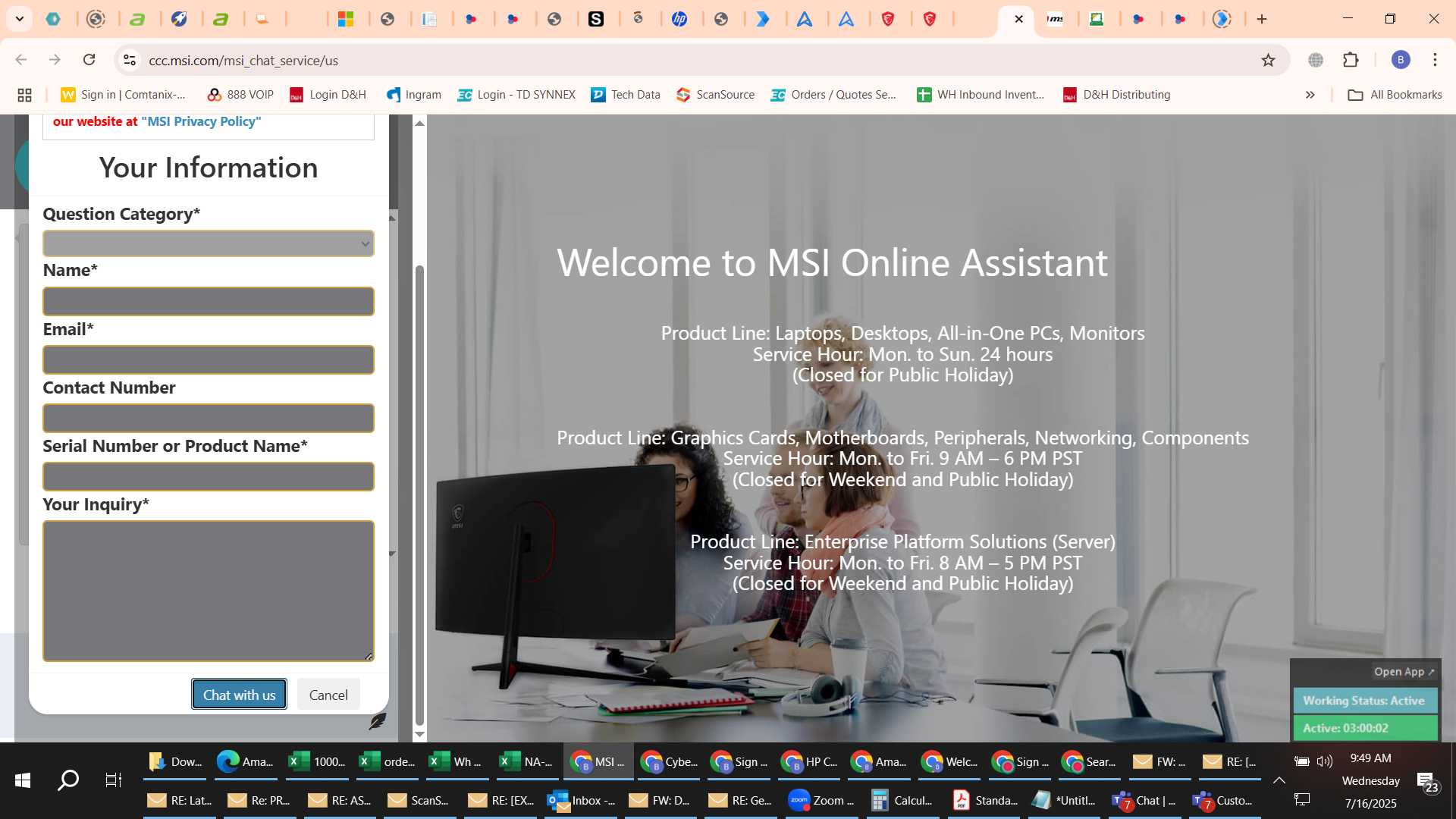Click the taskbar clock 9:49 AM
The width and height of the screenshot is (1456, 819).
tap(1370, 758)
